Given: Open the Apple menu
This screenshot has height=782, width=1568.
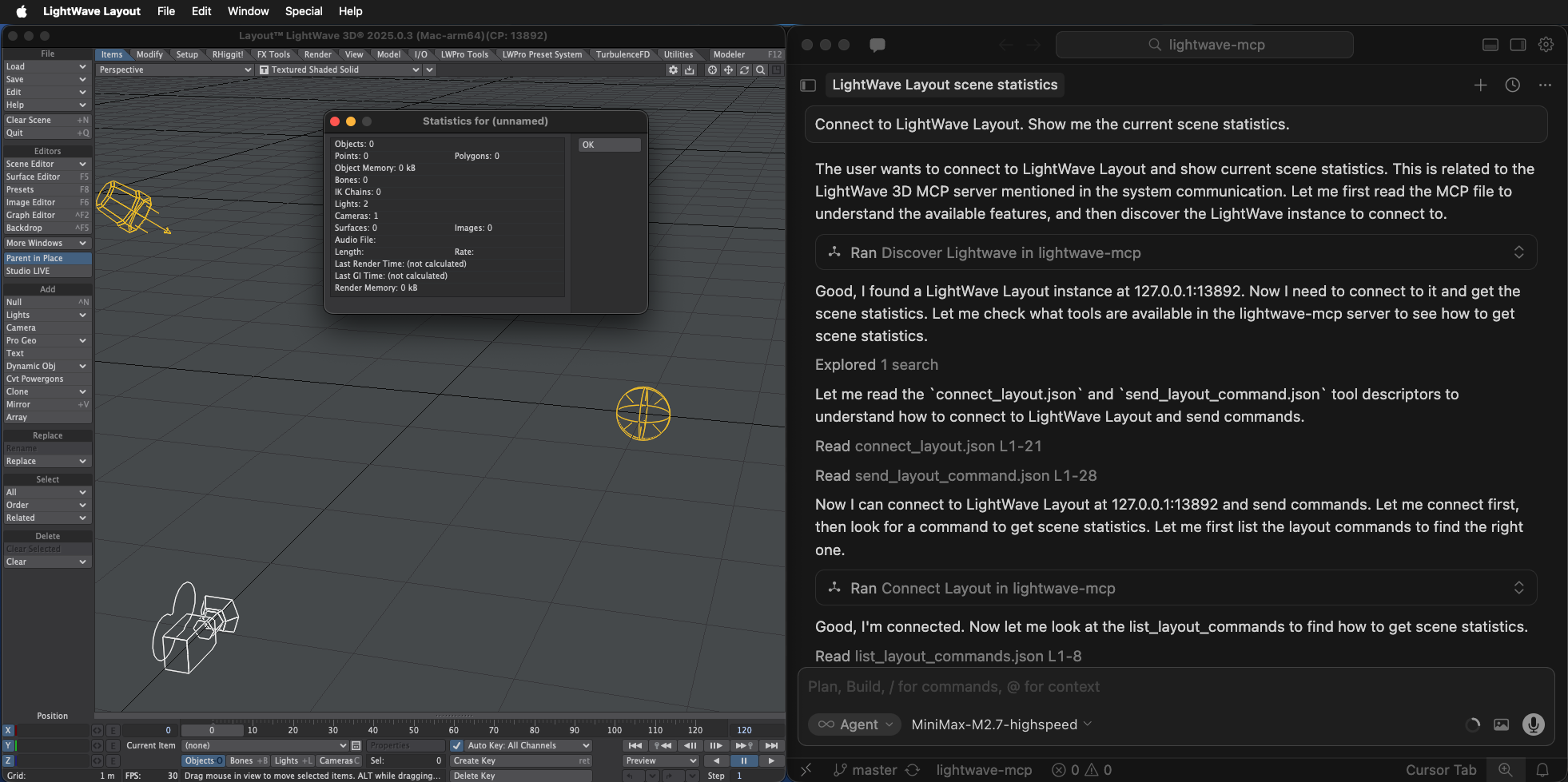Looking at the screenshot, I should tap(22, 11).
